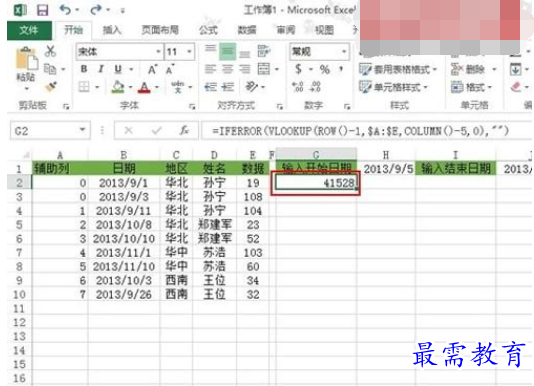The height and width of the screenshot is (386, 534).
Task: Click the Increase Decimal icon
Action: tap(298, 87)
